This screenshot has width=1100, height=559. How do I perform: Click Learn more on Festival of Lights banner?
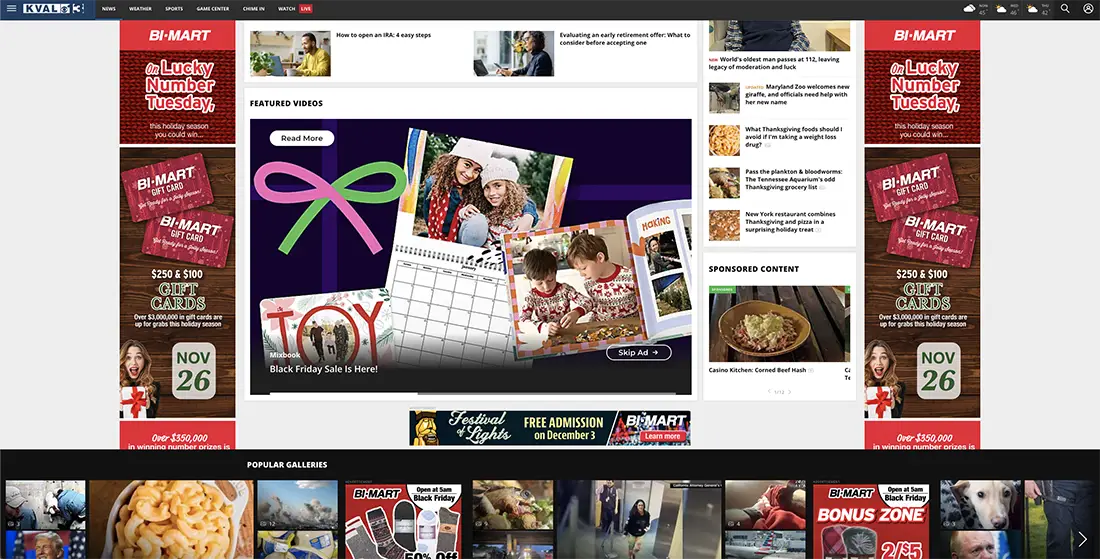(x=662, y=436)
